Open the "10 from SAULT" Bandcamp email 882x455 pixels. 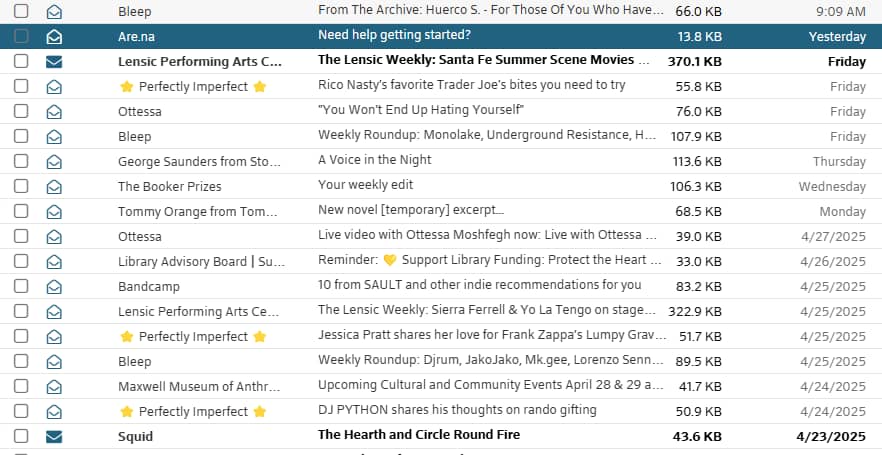479,285
